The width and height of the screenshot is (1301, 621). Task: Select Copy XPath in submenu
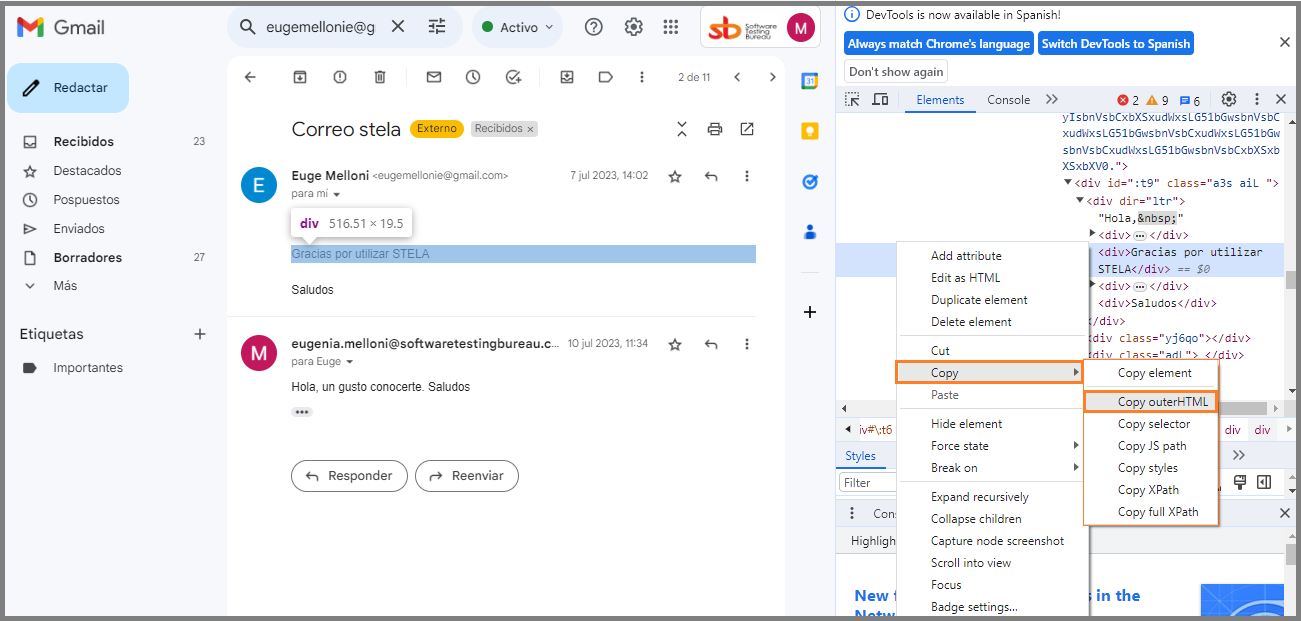pyautogui.click(x=1148, y=490)
